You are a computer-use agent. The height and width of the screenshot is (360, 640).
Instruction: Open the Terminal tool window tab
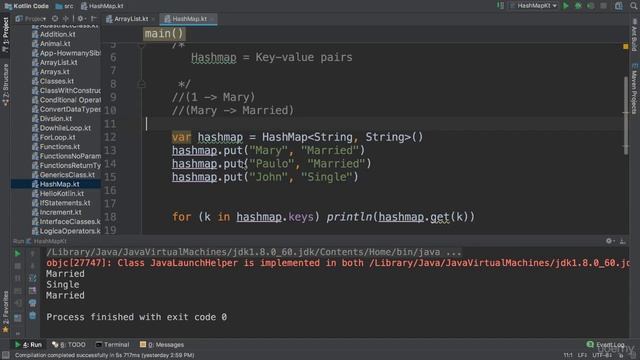[x=112, y=345]
